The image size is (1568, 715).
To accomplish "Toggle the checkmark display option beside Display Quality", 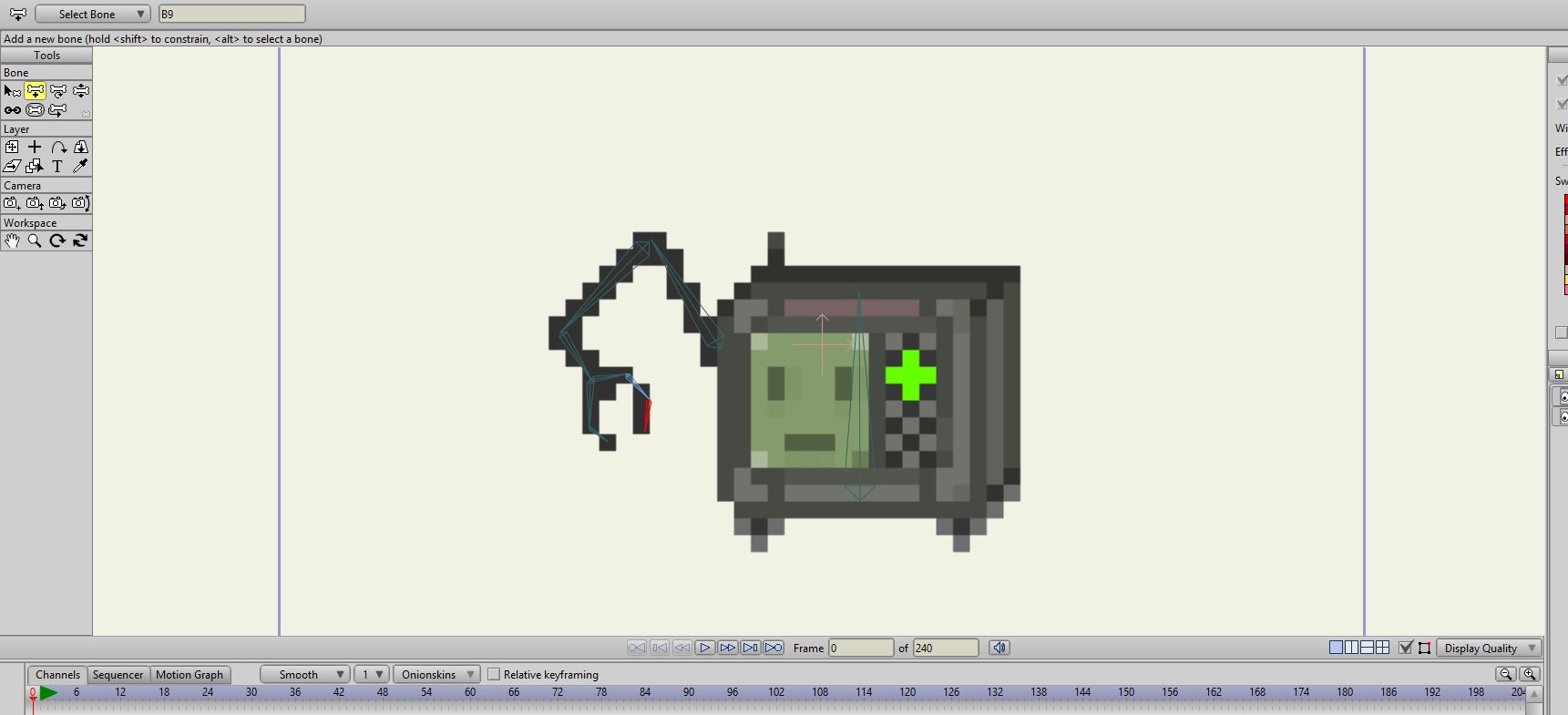I will [1406, 648].
